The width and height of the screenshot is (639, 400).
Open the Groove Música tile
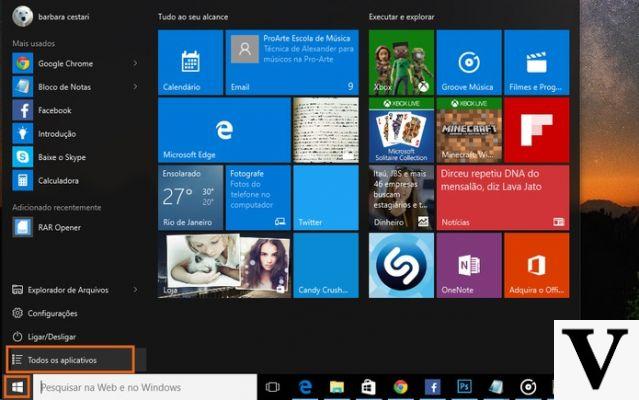coord(469,62)
